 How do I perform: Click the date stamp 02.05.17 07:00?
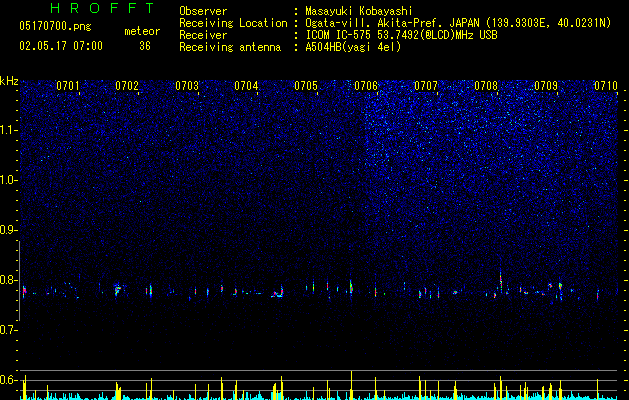pyautogui.click(x=61, y=46)
